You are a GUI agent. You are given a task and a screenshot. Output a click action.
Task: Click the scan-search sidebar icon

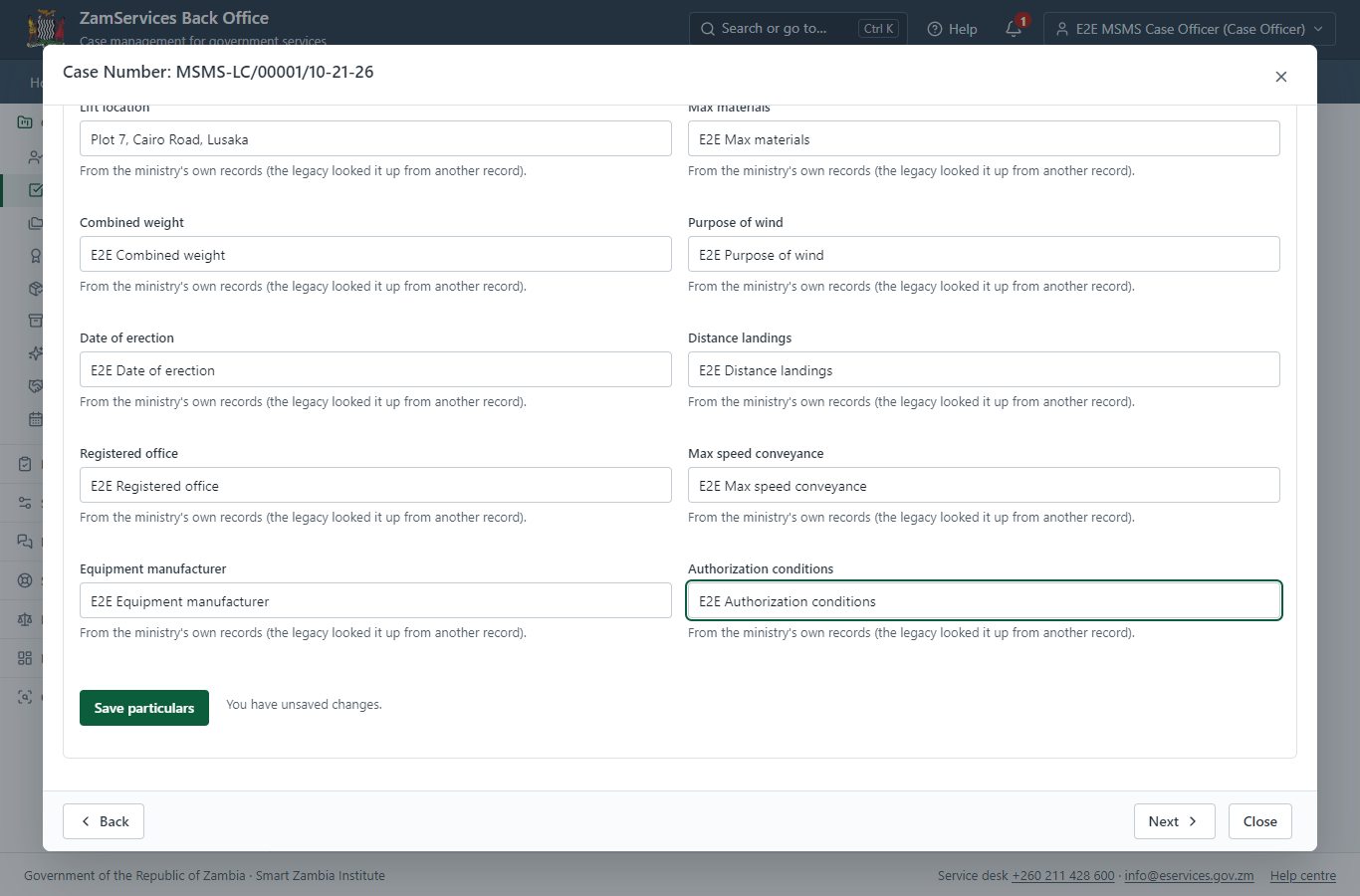point(25,697)
